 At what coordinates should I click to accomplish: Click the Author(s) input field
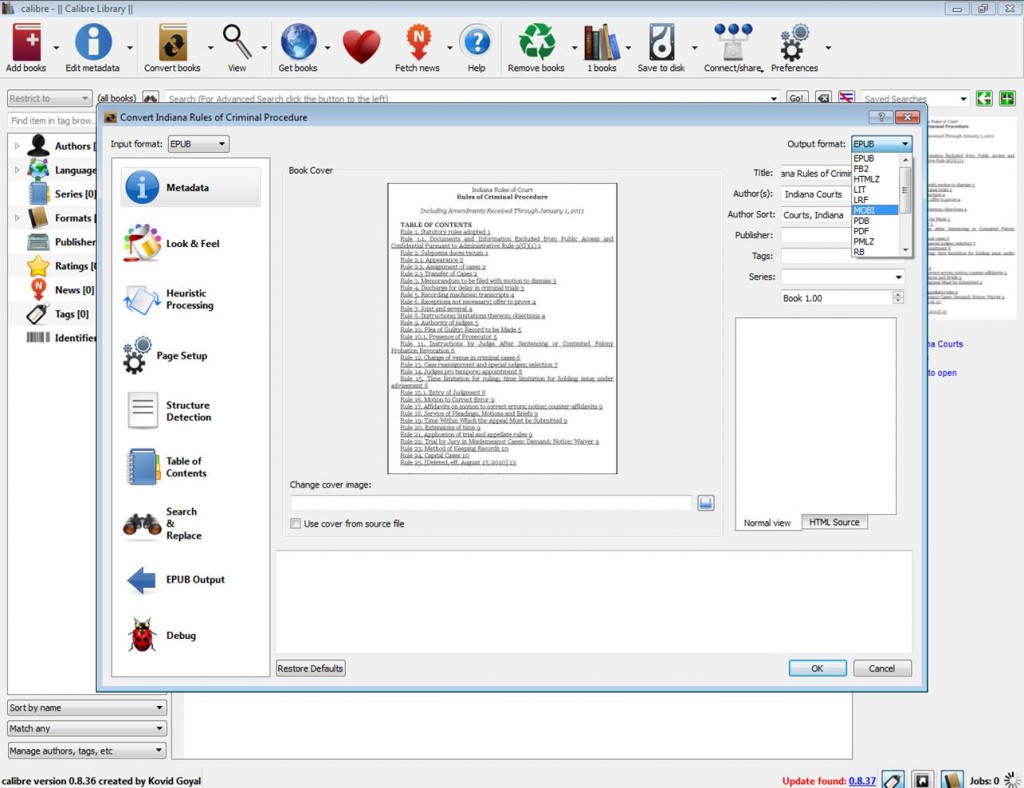click(x=816, y=195)
